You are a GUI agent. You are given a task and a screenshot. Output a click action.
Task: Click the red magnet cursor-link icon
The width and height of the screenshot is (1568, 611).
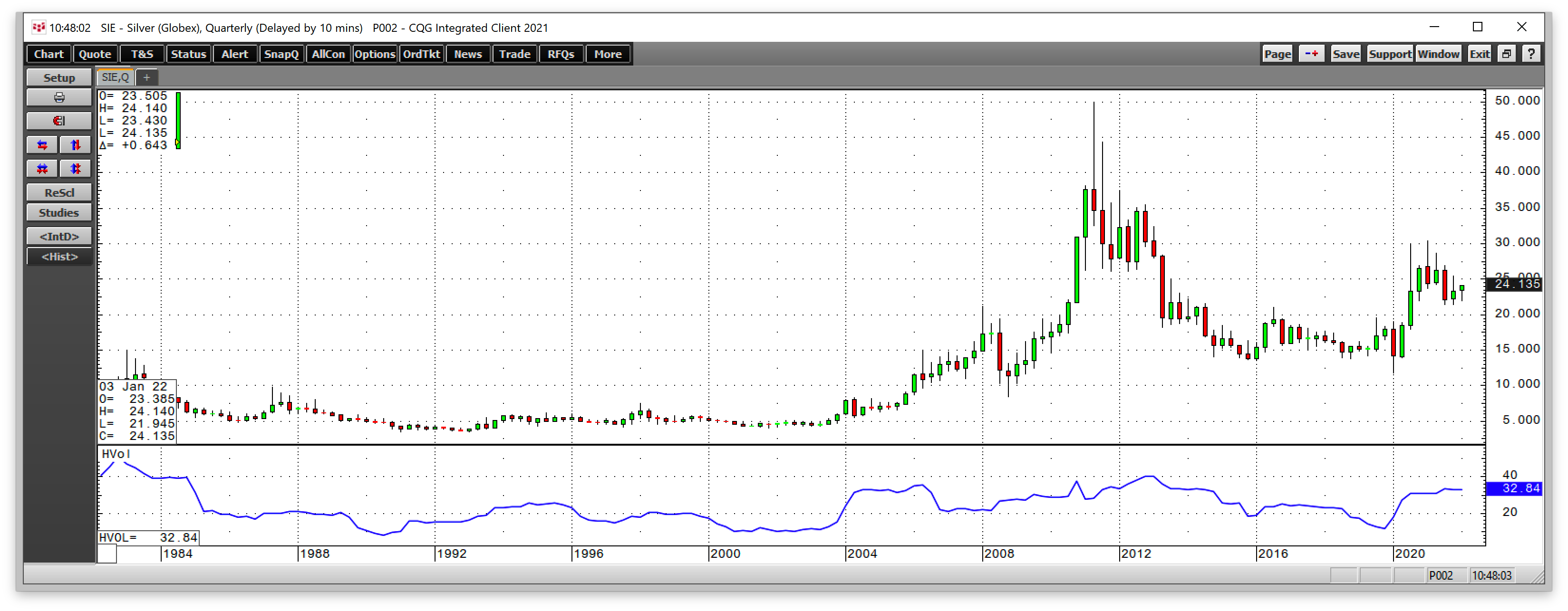tap(59, 121)
